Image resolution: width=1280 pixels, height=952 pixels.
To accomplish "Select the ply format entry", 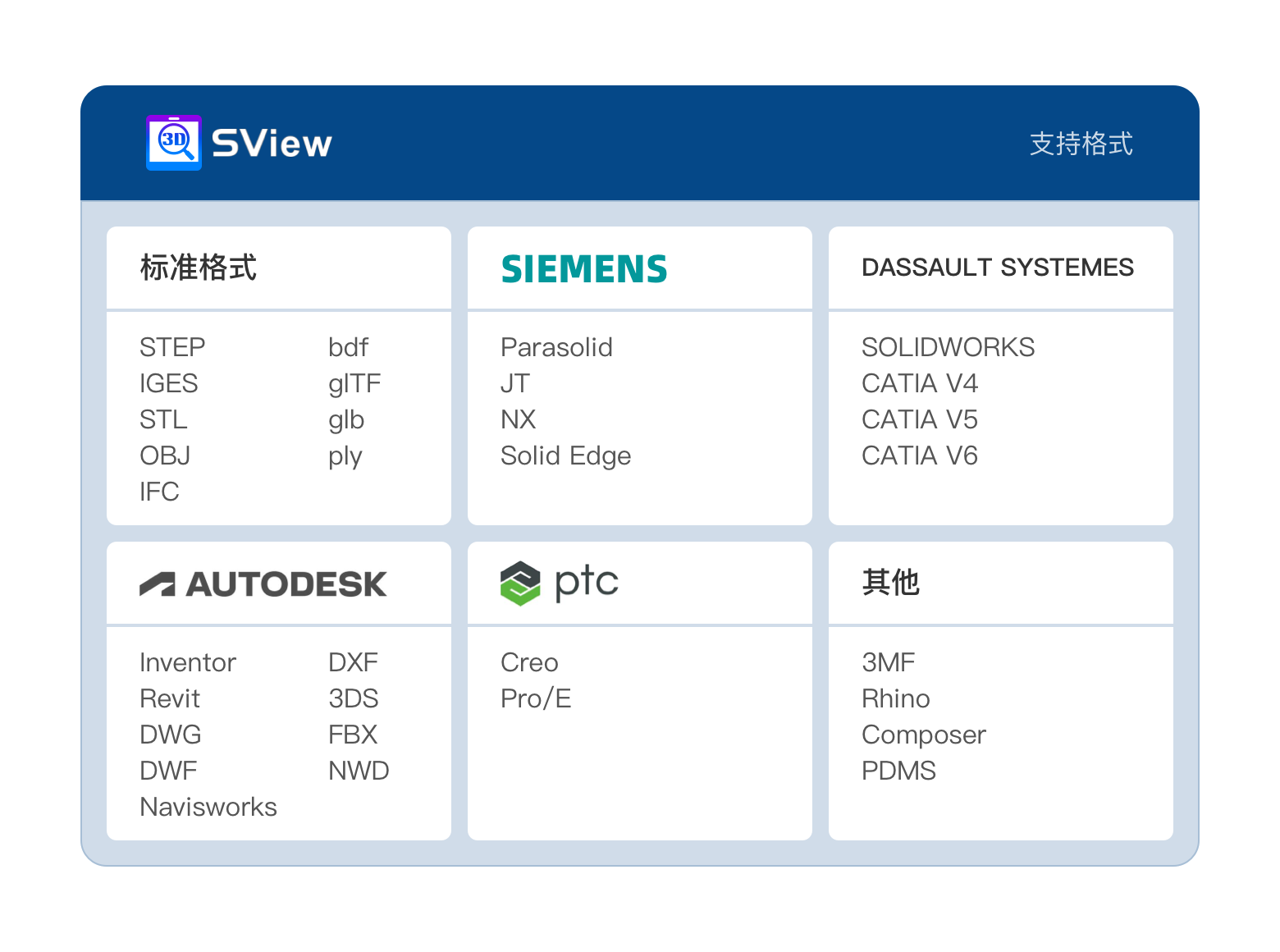I will click(x=345, y=456).
